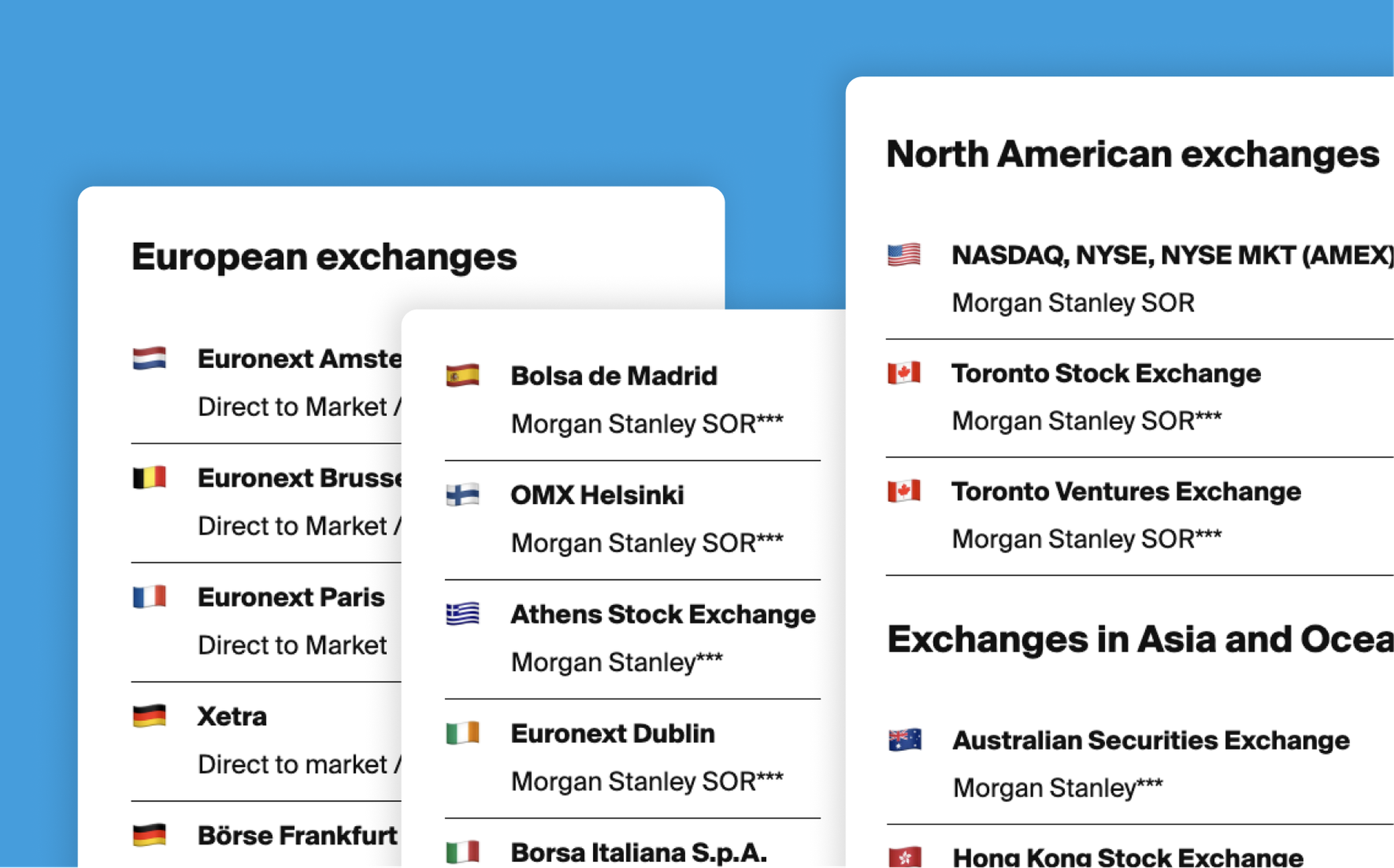Click the Finnish flag beside OMX Helsinki

point(462,494)
